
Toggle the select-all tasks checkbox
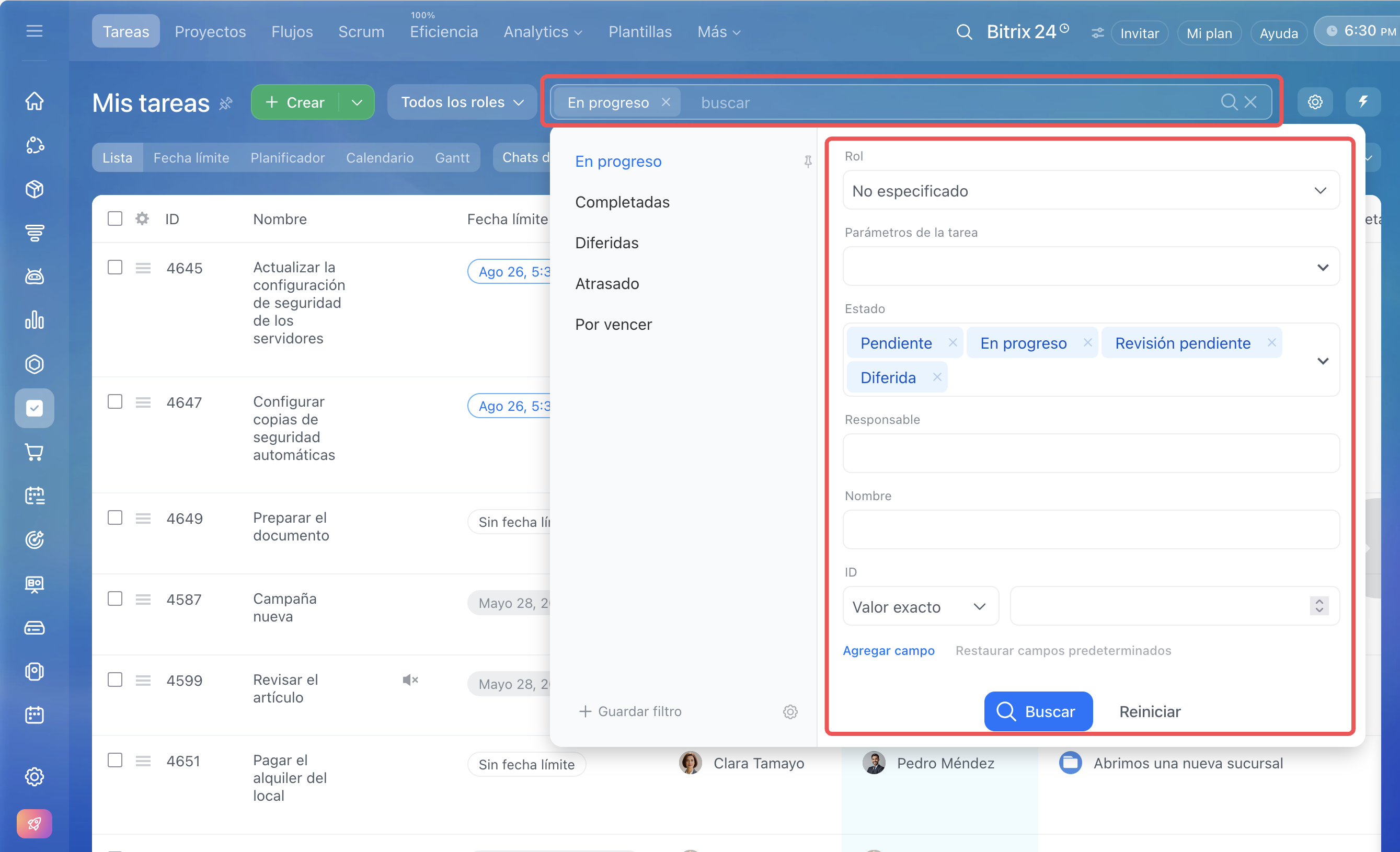115,218
